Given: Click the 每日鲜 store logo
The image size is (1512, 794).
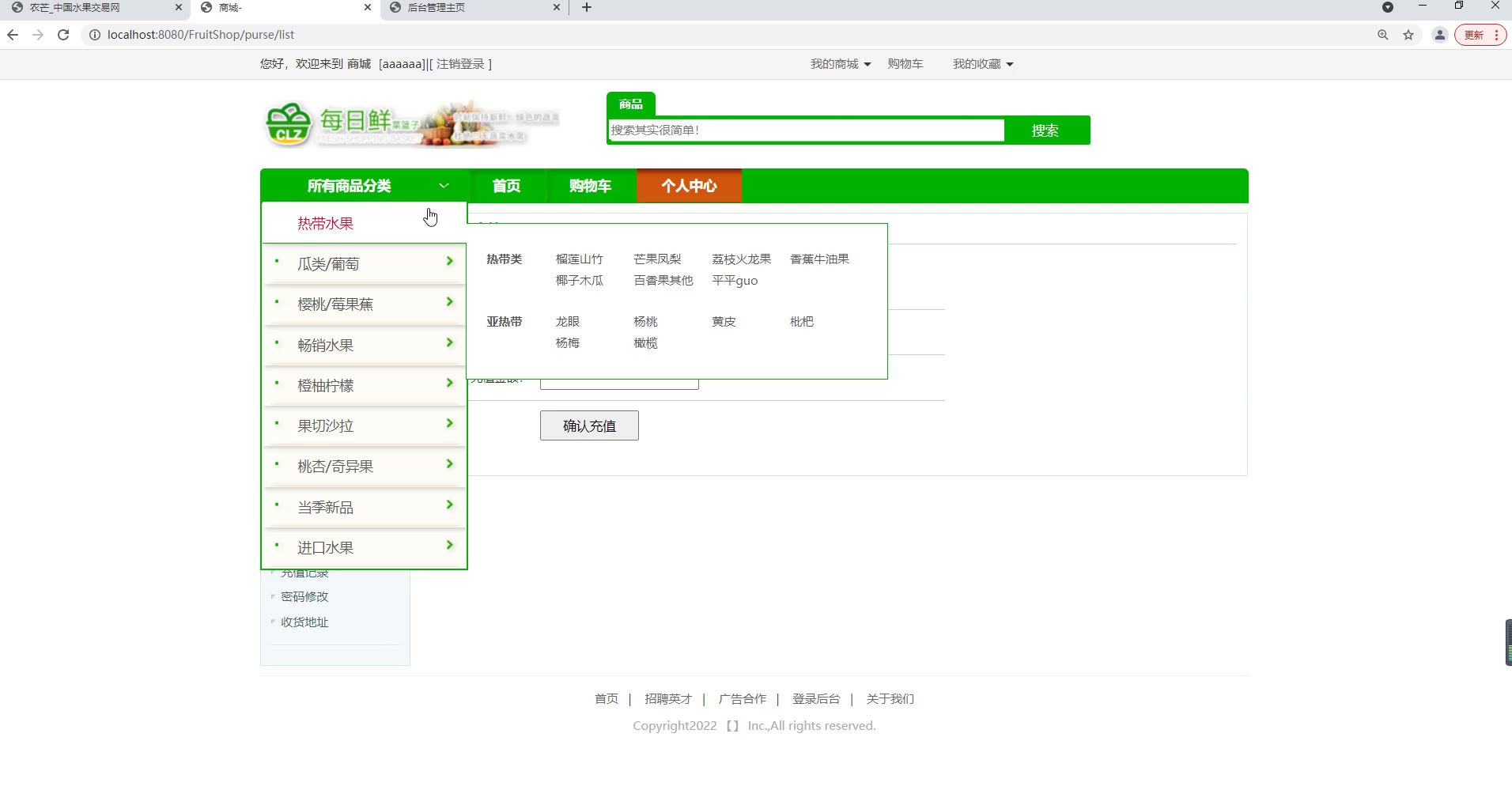Looking at the screenshot, I should click(x=410, y=125).
